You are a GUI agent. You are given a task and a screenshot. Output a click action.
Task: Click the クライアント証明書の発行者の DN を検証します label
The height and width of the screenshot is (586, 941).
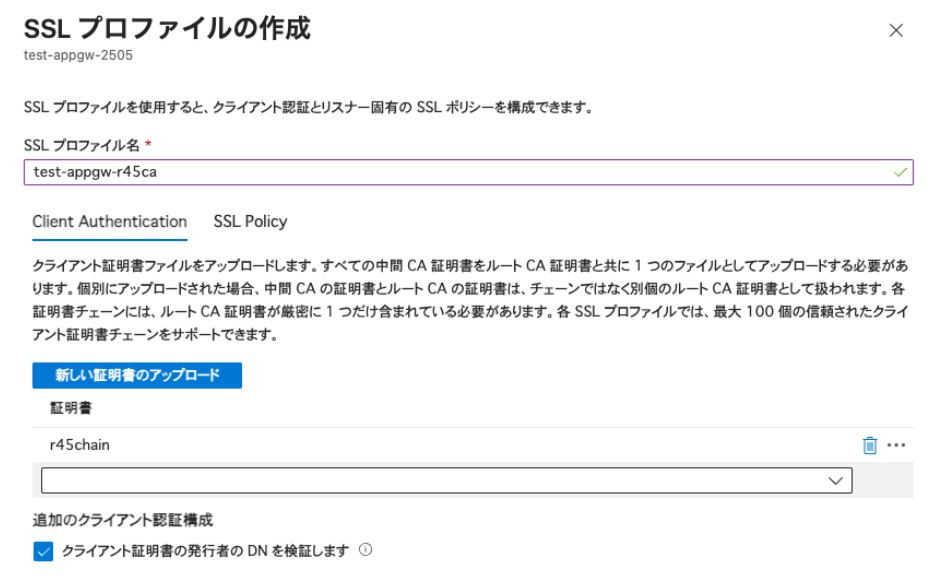coord(205,551)
